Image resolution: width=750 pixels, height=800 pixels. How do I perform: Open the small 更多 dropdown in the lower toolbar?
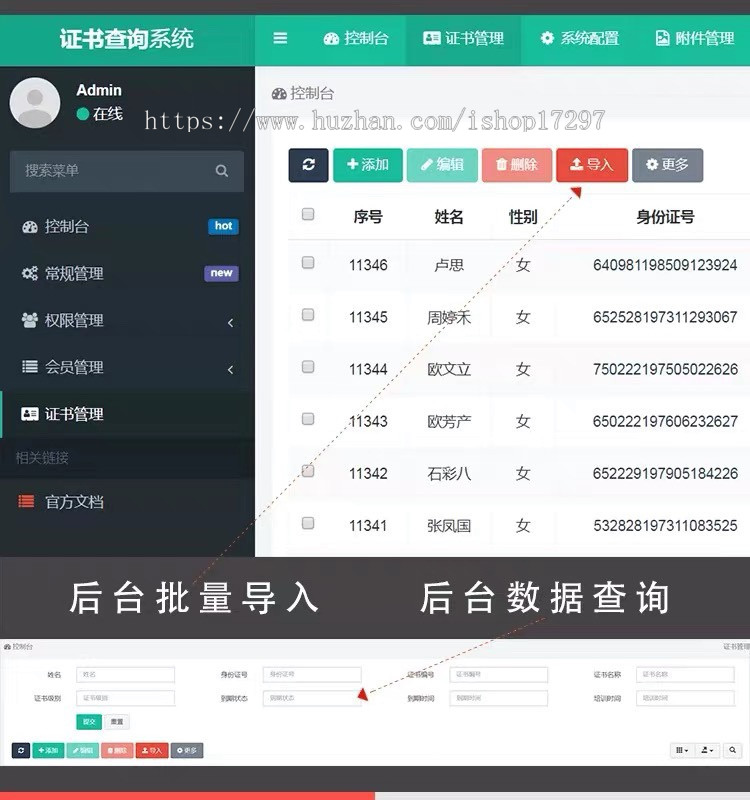click(187, 751)
